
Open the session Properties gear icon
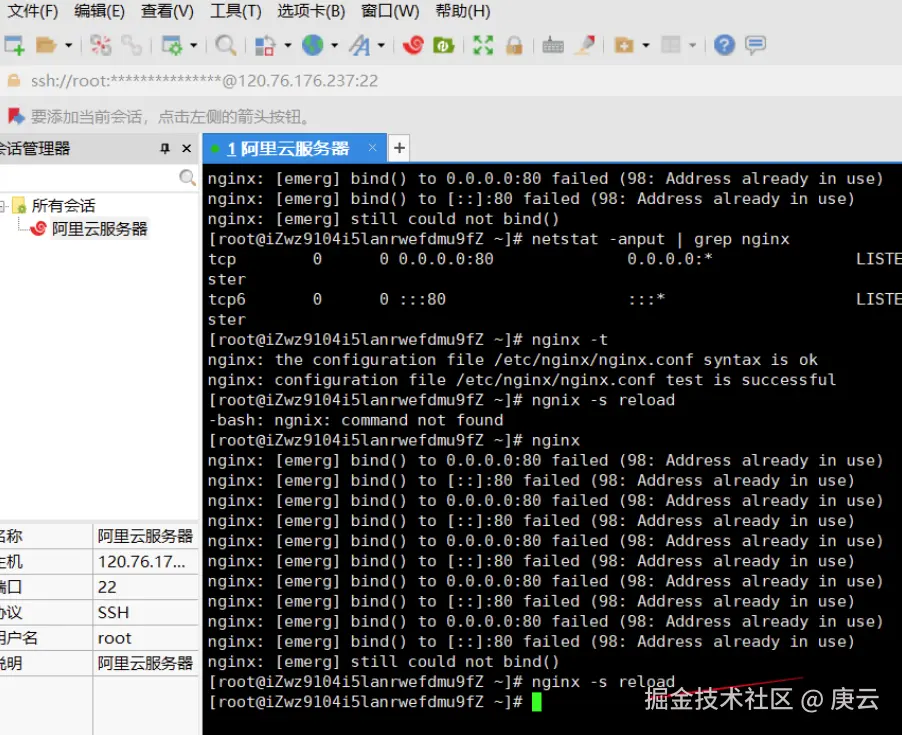coord(171,45)
